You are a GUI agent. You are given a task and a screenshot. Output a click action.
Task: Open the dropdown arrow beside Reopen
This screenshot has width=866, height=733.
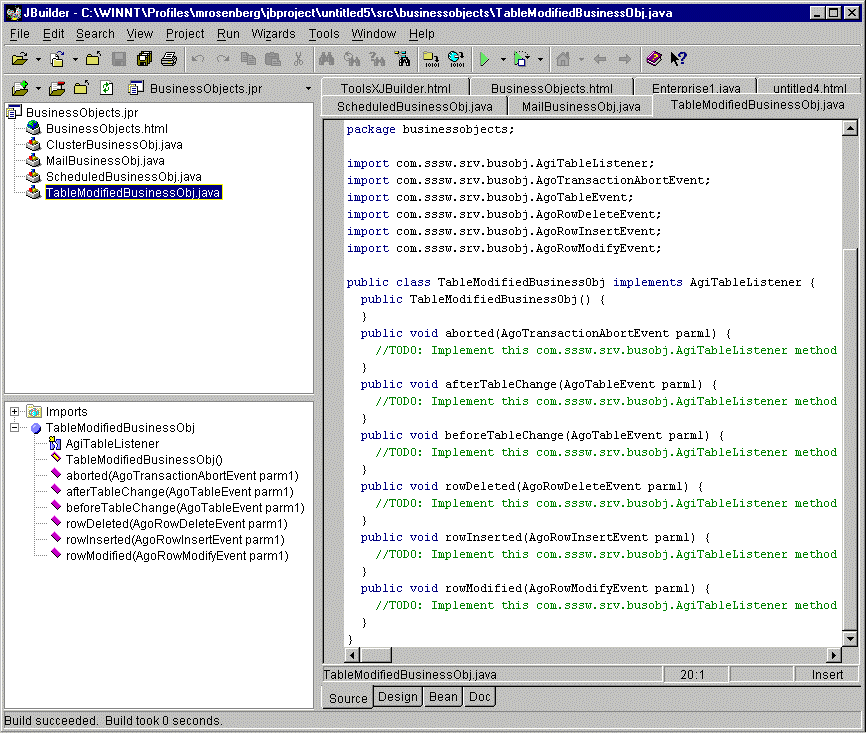pos(75,59)
